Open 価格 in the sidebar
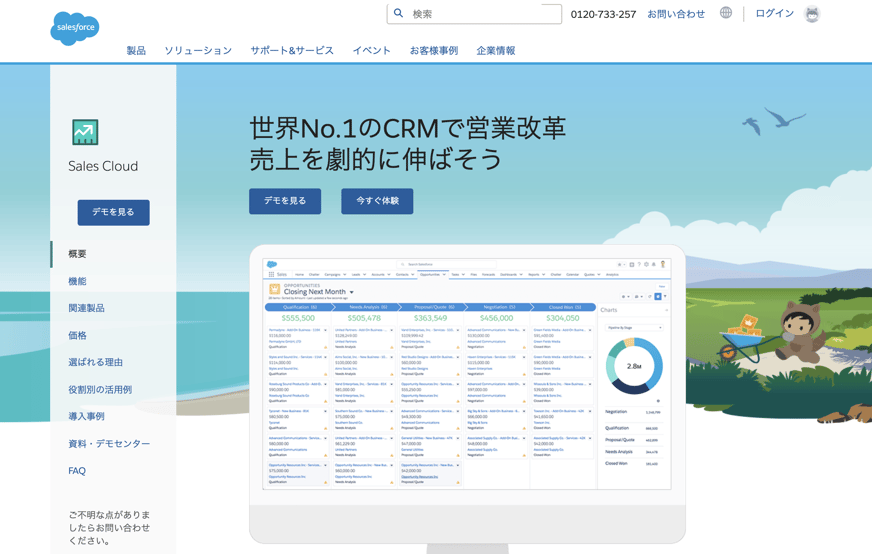This screenshot has height=554, width=872. point(77,335)
